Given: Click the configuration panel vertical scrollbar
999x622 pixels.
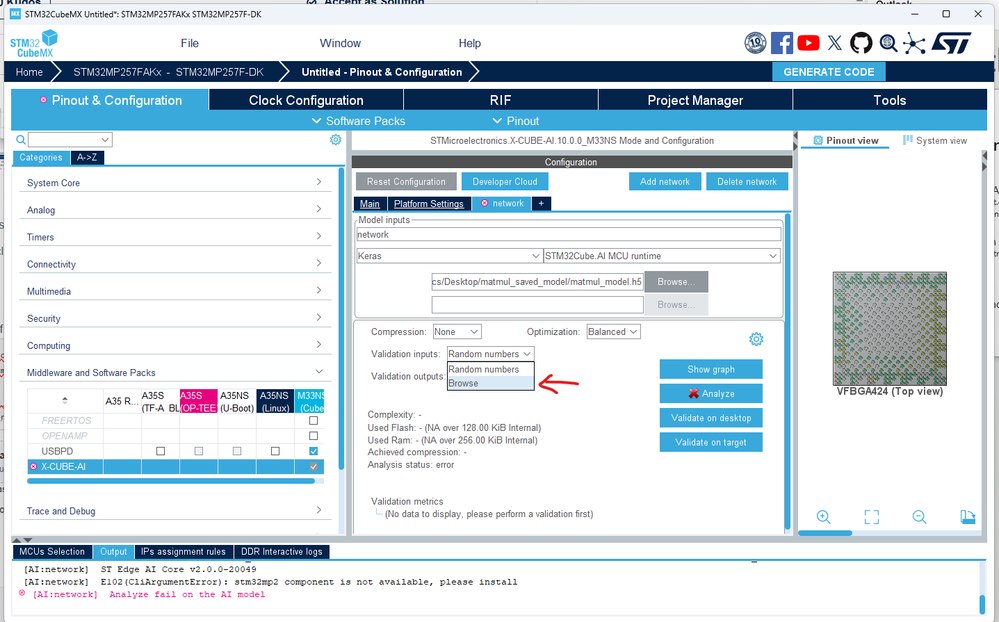Looking at the screenshot, I should click(787, 371).
